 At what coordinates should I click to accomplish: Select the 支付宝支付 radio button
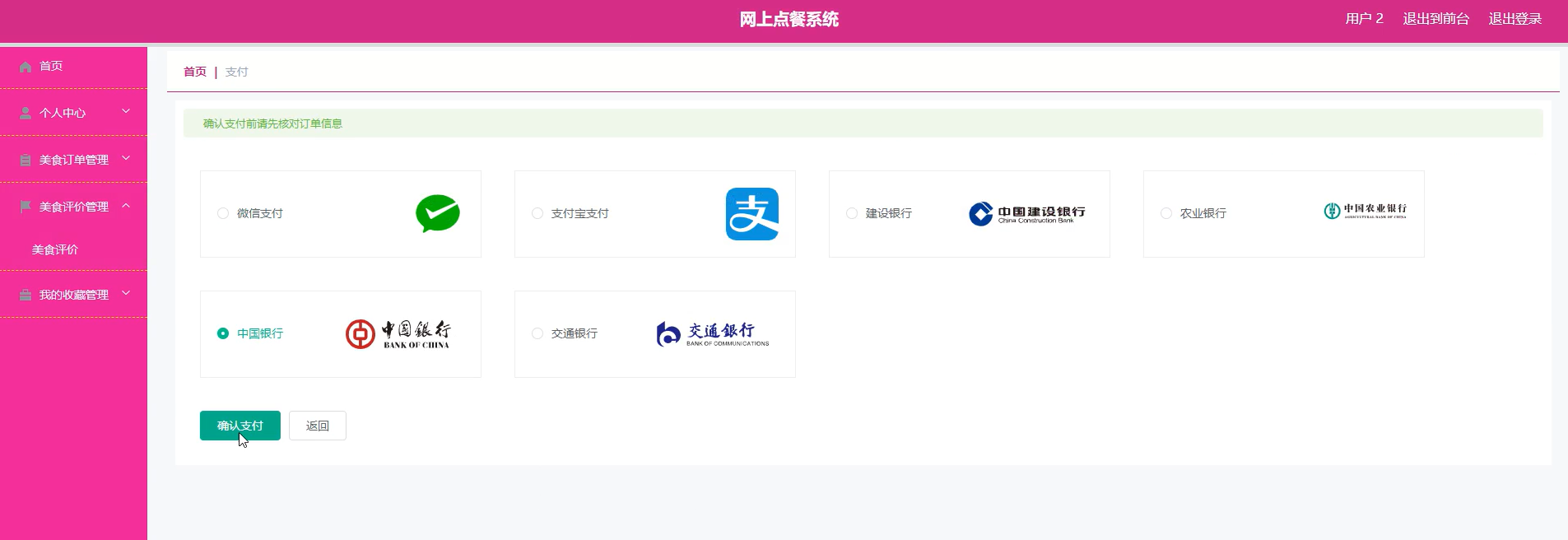[x=537, y=213]
